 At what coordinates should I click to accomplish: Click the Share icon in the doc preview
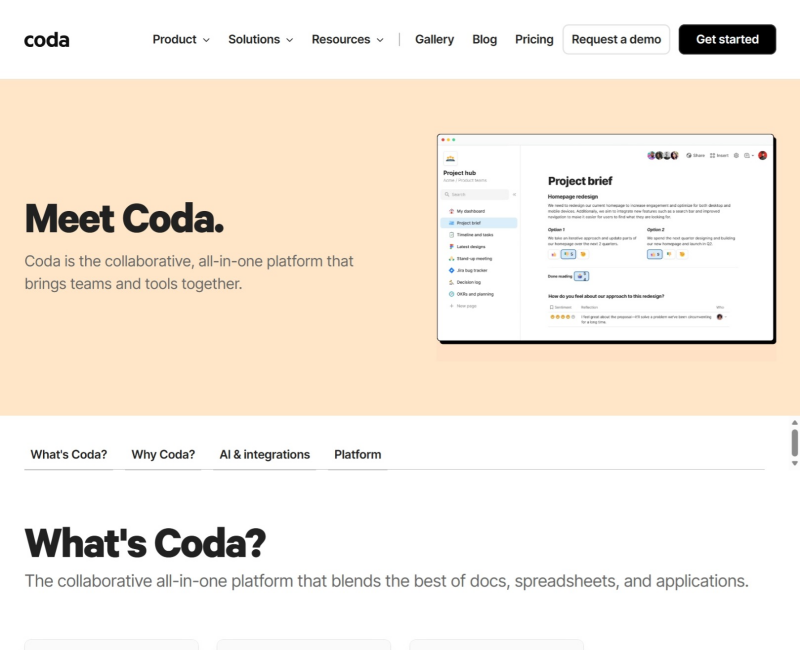[x=689, y=156]
